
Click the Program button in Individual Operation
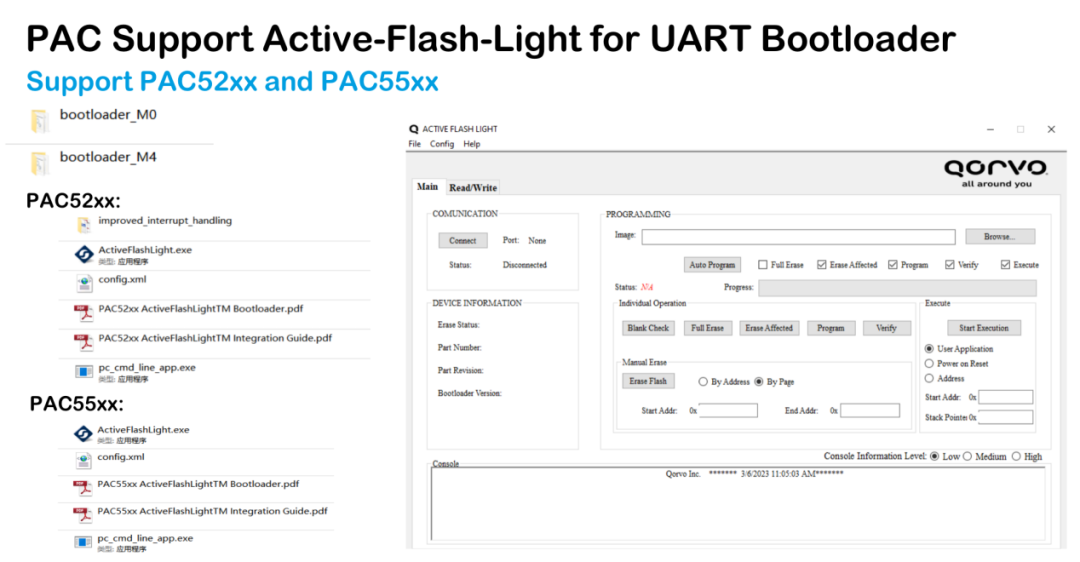click(831, 328)
